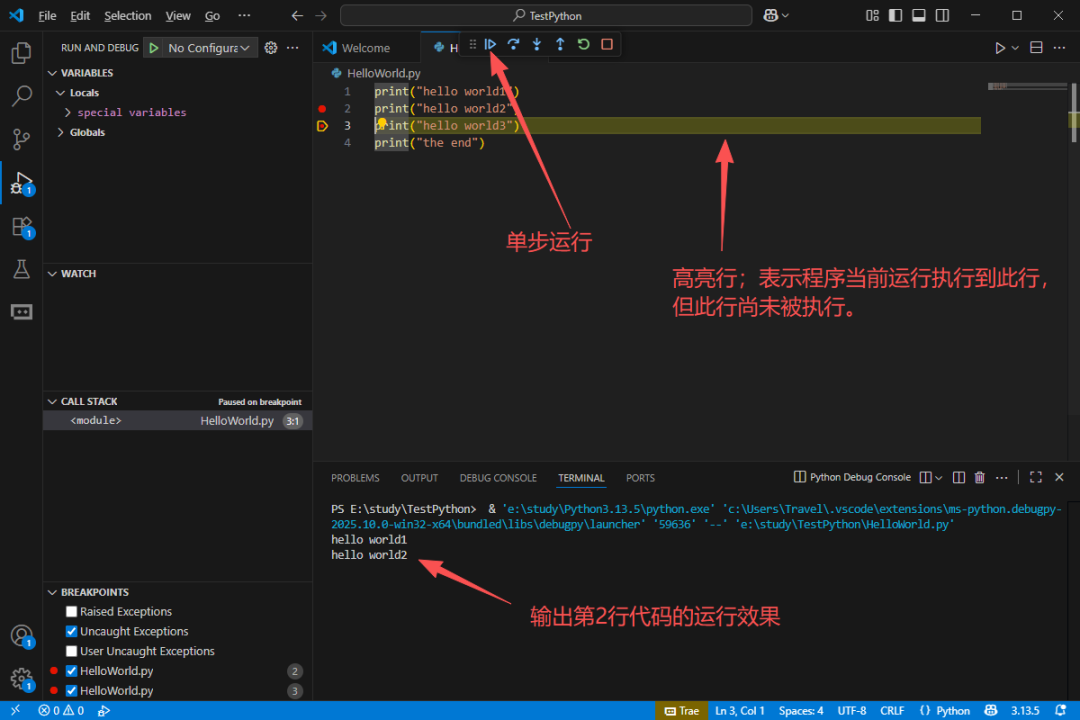This screenshot has height=720, width=1080.
Task: Collapse the CALL STACK section
Action: click(52, 401)
